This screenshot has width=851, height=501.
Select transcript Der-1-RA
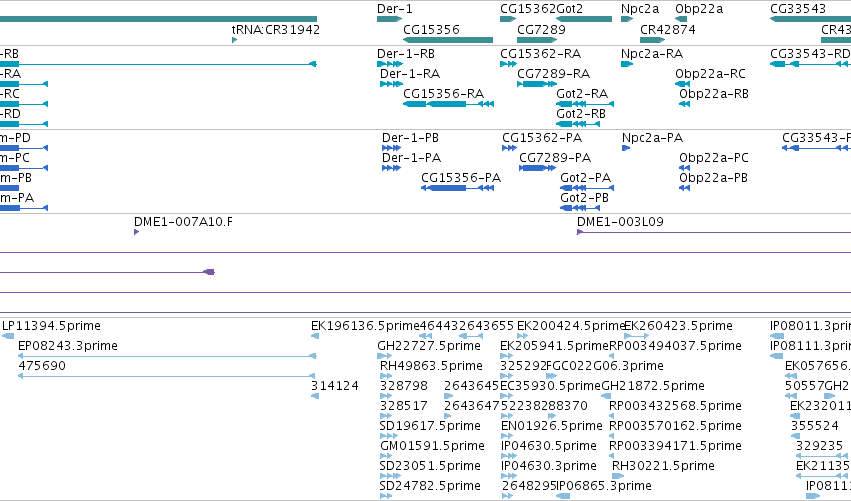(391, 84)
